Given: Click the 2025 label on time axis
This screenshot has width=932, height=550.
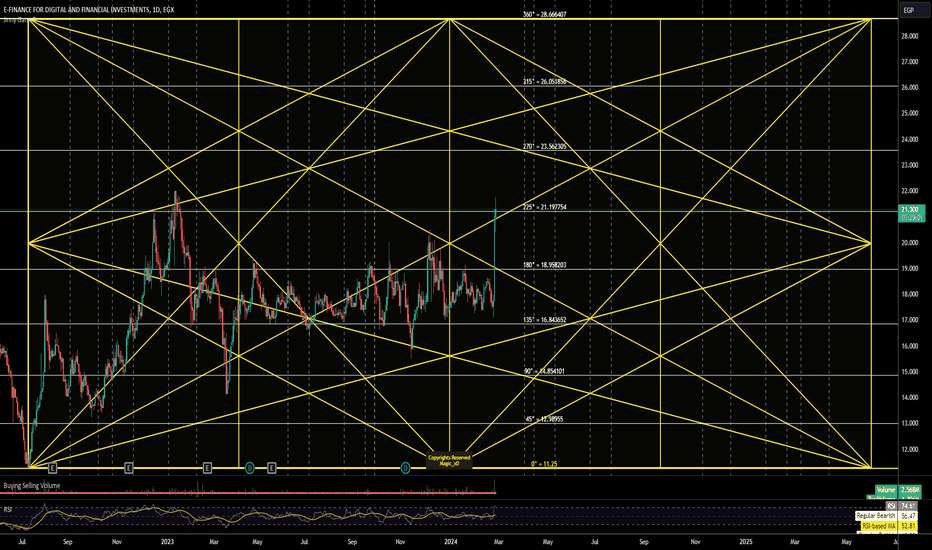Looking at the screenshot, I should [x=745, y=542].
